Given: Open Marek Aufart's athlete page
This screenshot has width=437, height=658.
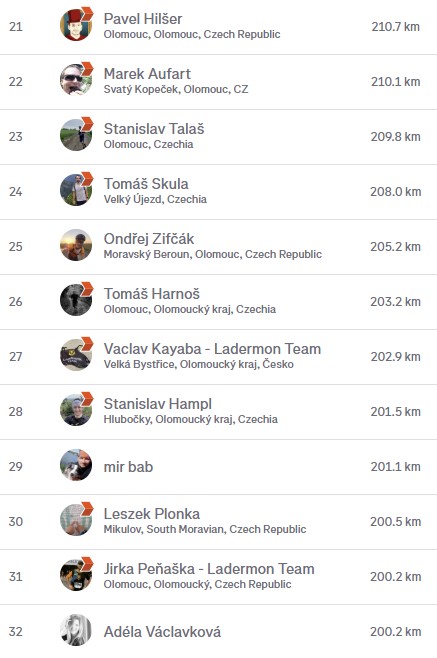Looking at the screenshot, I should point(147,74).
